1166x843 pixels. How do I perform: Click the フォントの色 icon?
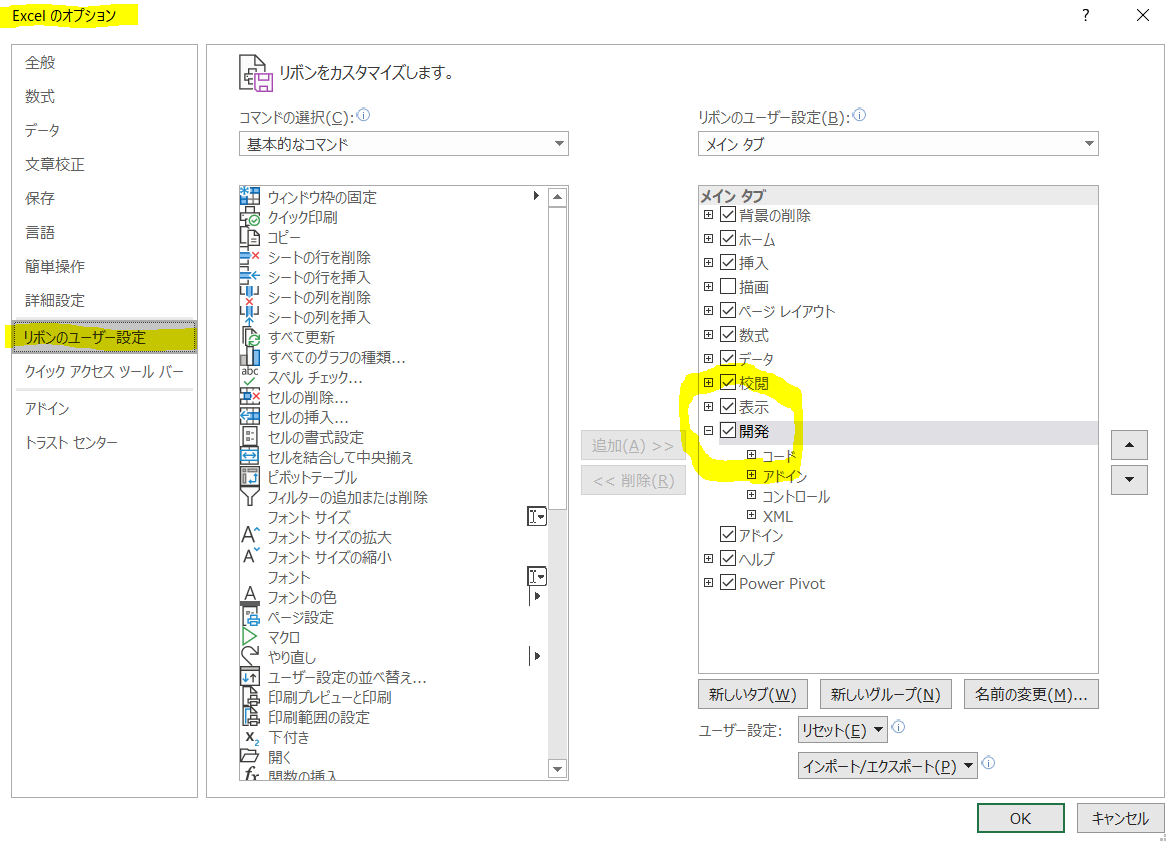click(250, 596)
